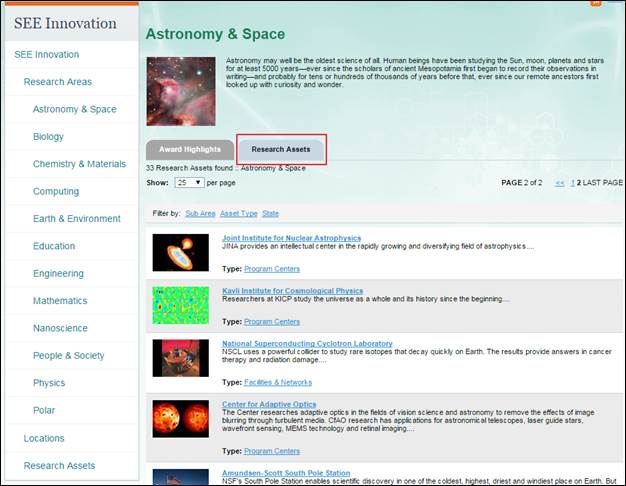Image resolution: width=626 pixels, height=486 pixels.
Task: Select Biology research area
Action: coord(48,137)
